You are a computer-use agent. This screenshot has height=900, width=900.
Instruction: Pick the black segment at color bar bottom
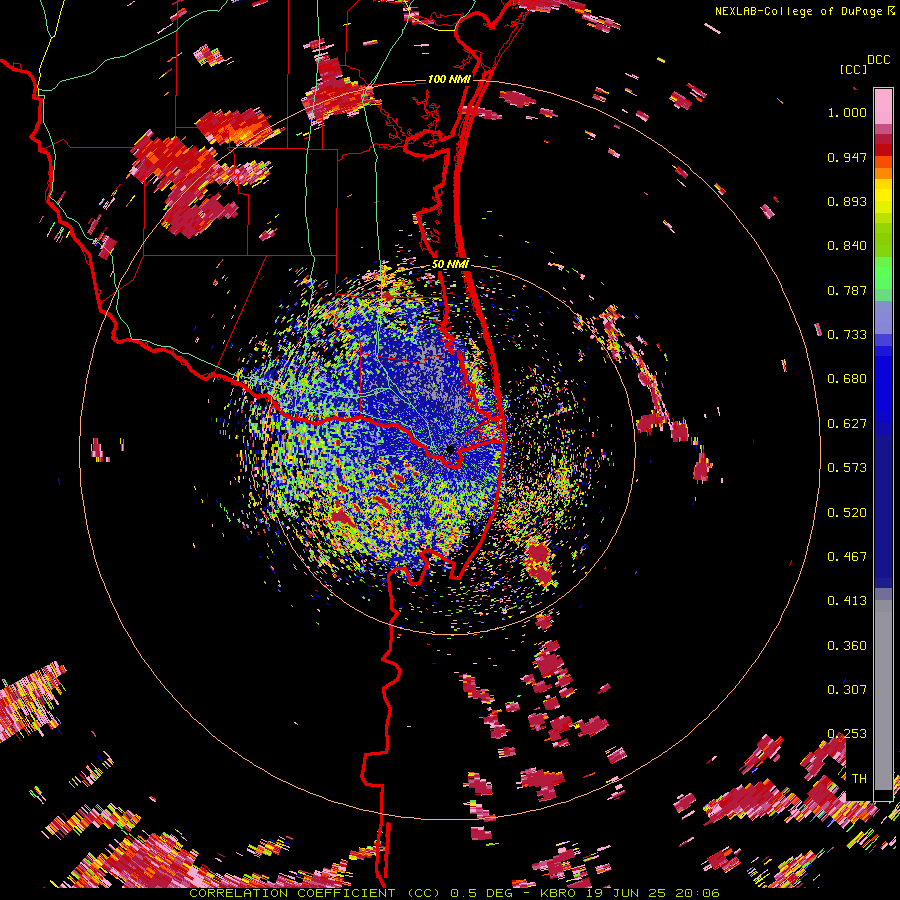883,795
